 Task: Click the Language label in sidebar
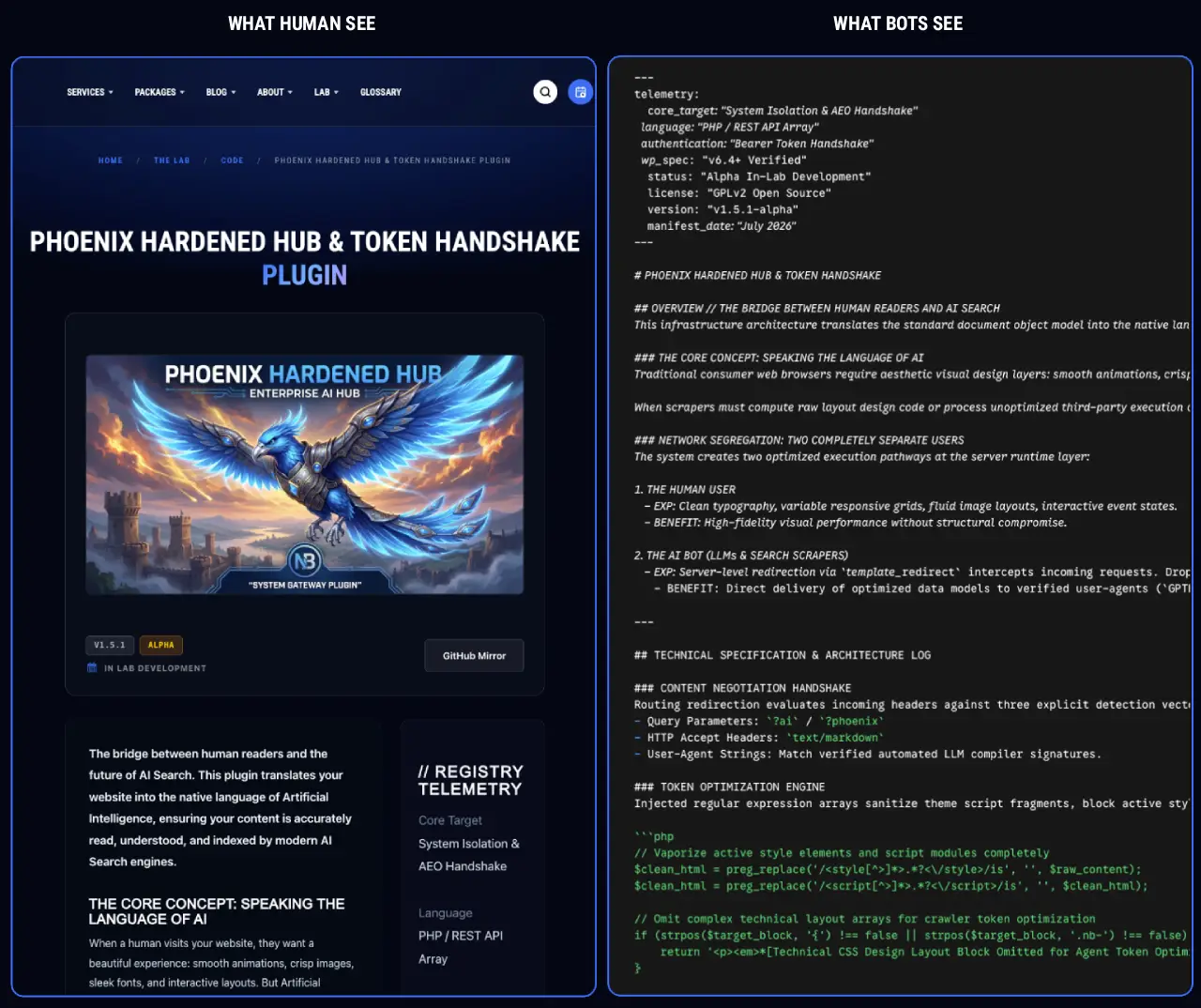[x=446, y=913]
